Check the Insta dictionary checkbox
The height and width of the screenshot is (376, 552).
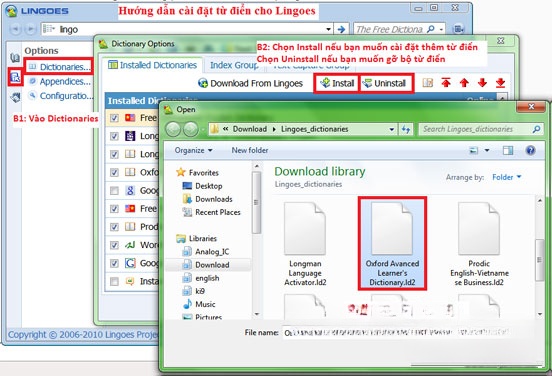114,282
